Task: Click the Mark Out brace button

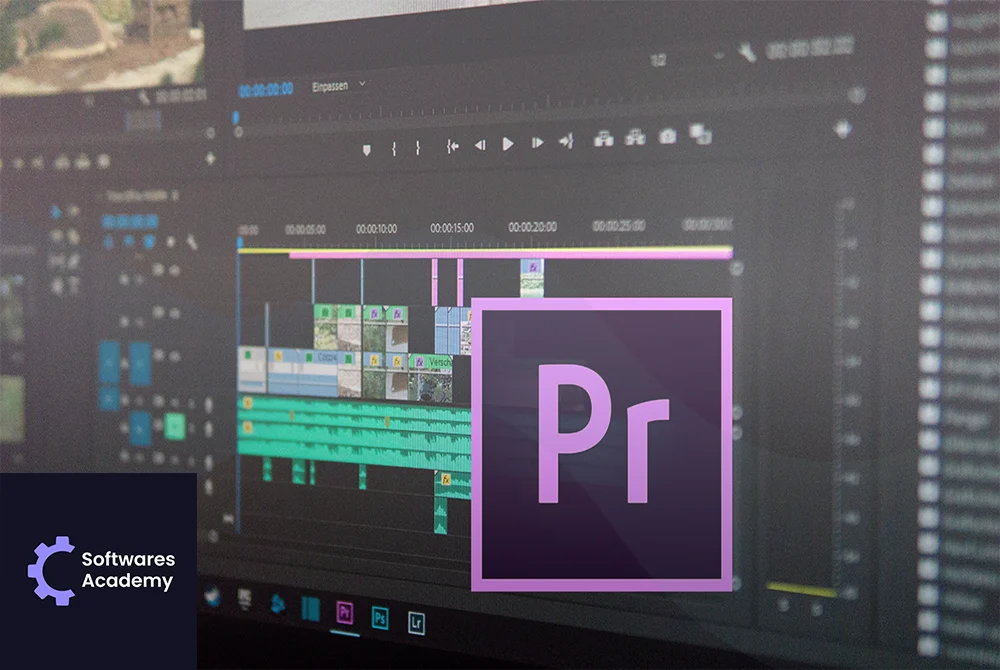Action: click(x=418, y=148)
